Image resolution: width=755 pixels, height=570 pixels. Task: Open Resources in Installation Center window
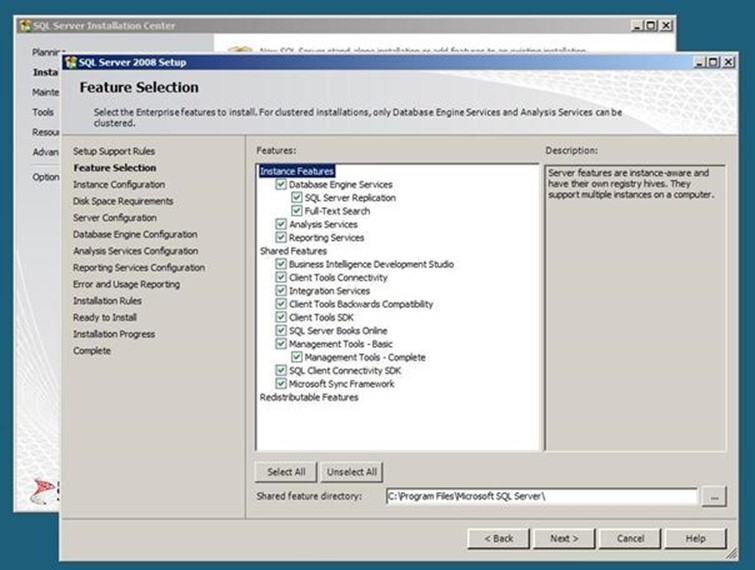(x=46, y=132)
